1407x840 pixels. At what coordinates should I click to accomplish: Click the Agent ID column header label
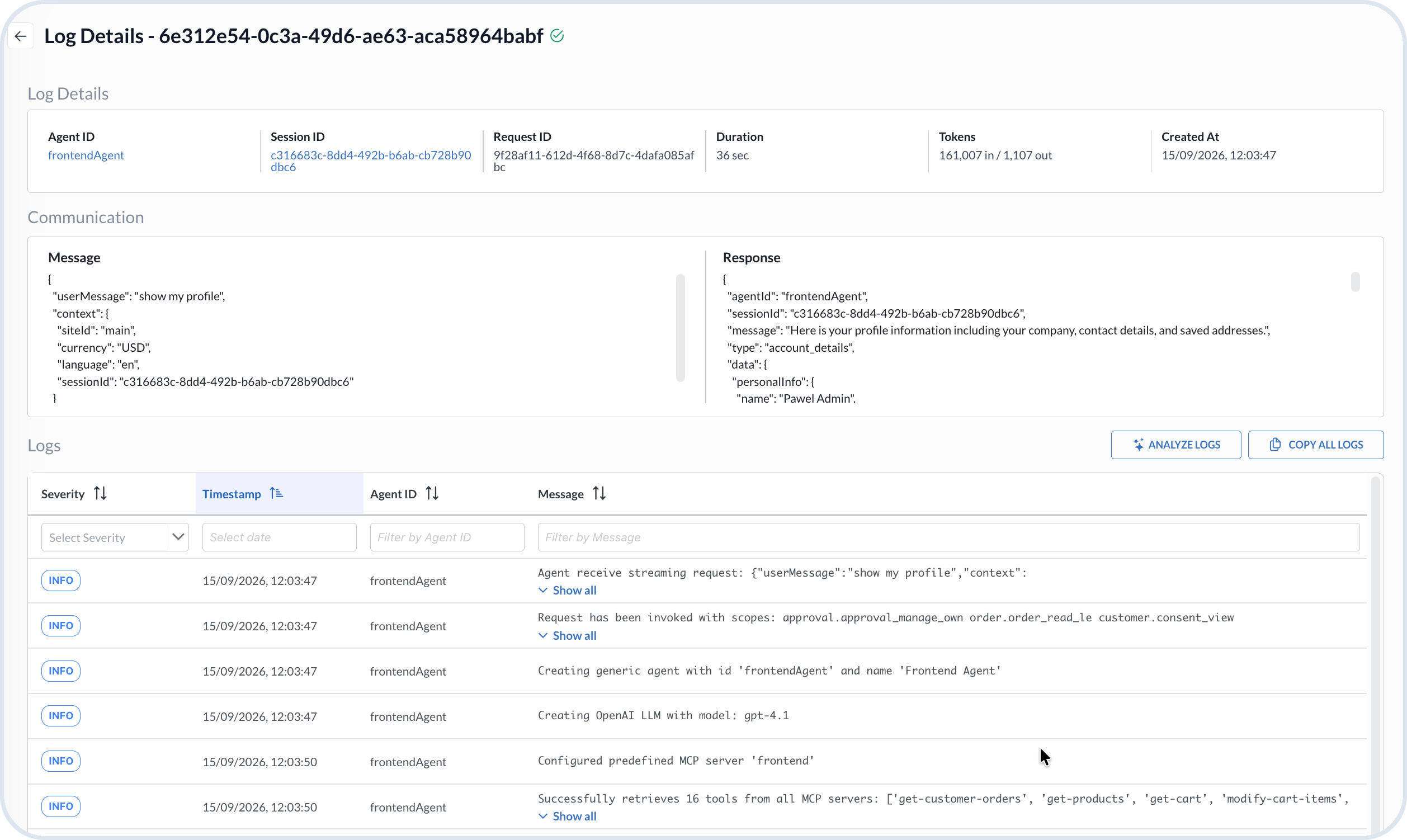[x=393, y=494]
